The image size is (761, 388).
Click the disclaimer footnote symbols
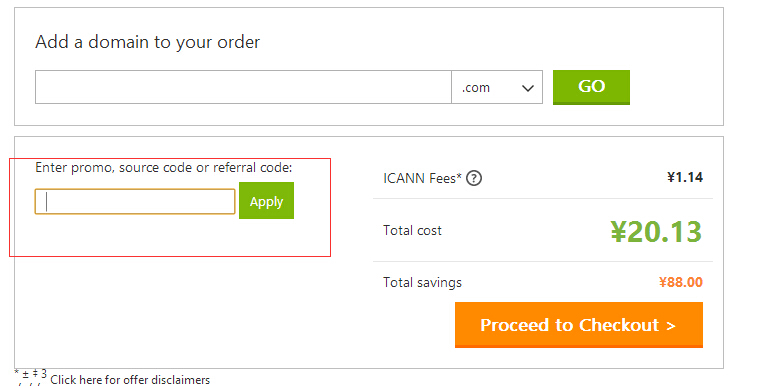[x=31, y=376]
